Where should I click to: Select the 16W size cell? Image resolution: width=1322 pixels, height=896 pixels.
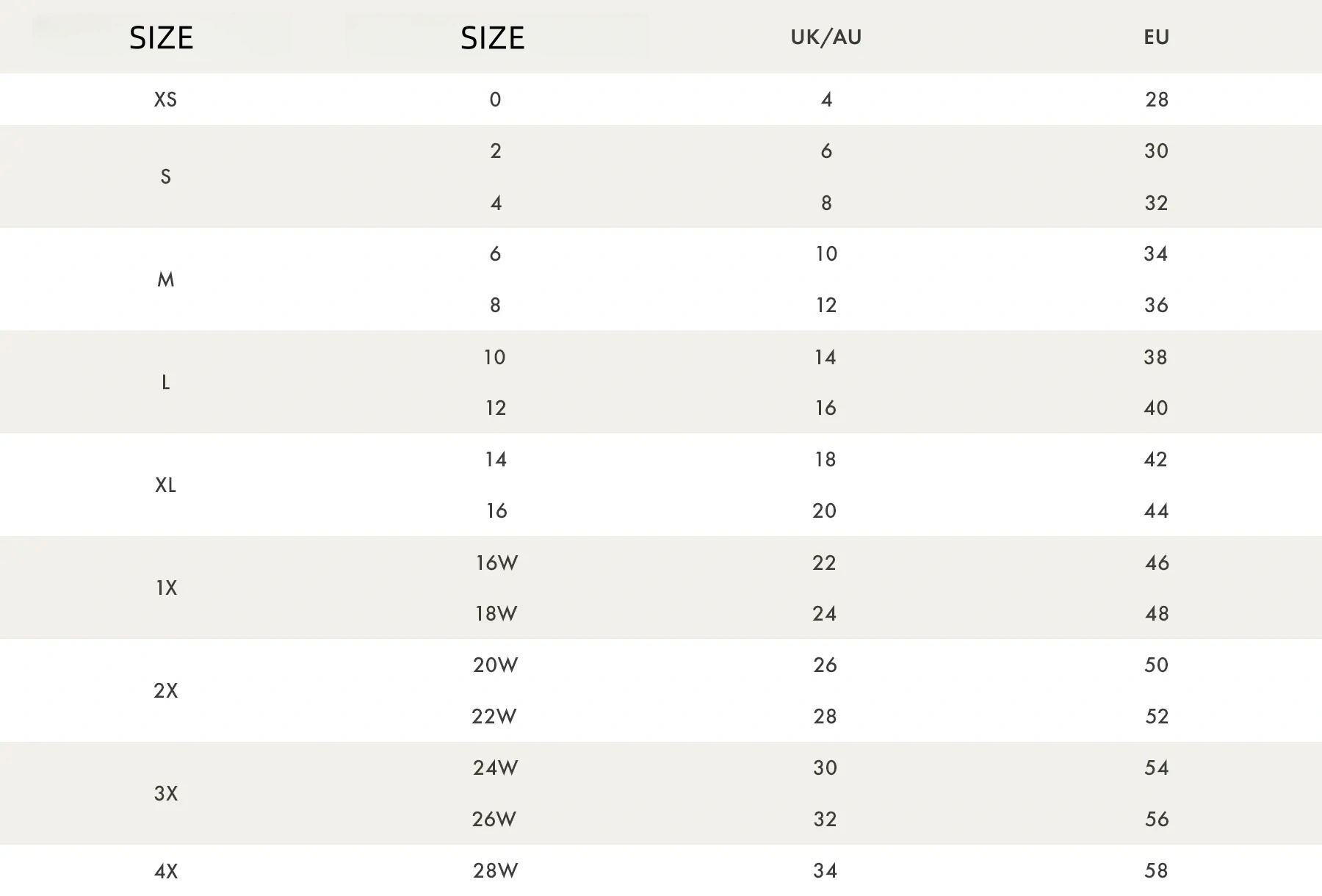(x=496, y=563)
